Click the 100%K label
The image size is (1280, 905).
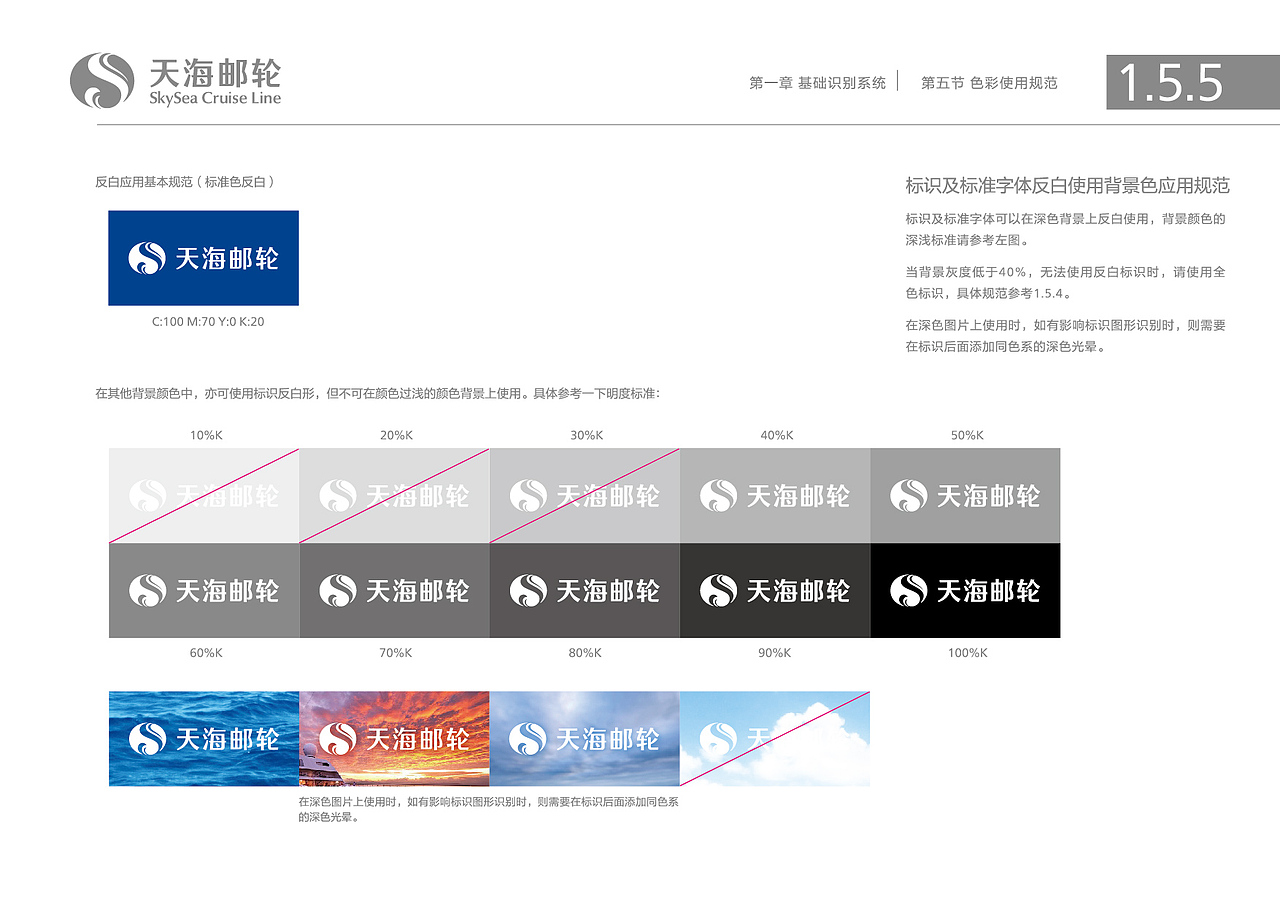coord(967,653)
